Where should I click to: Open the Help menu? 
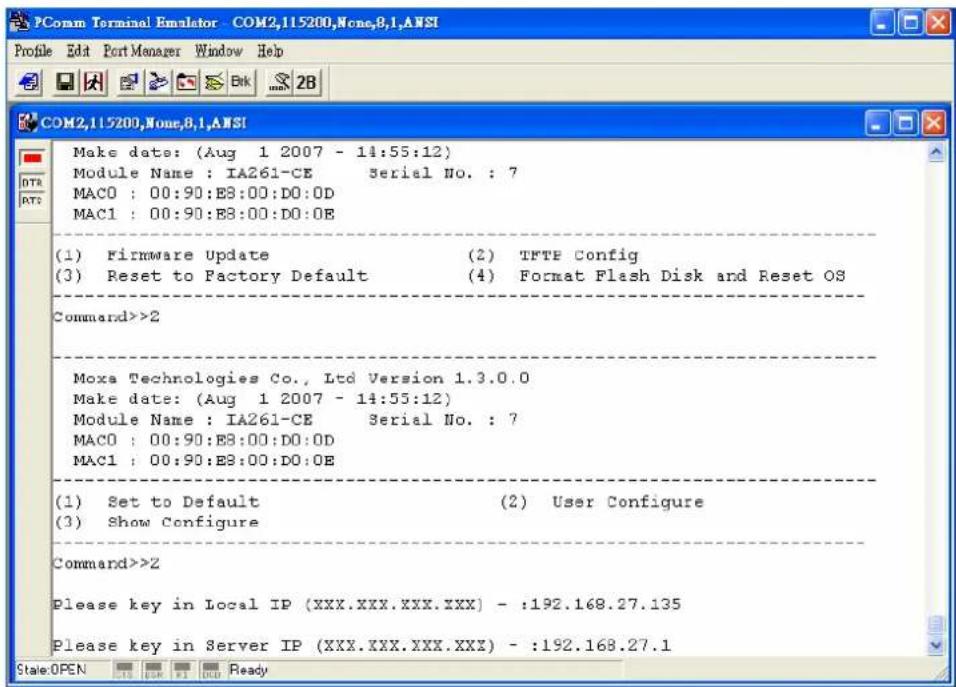click(x=269, y=51)
